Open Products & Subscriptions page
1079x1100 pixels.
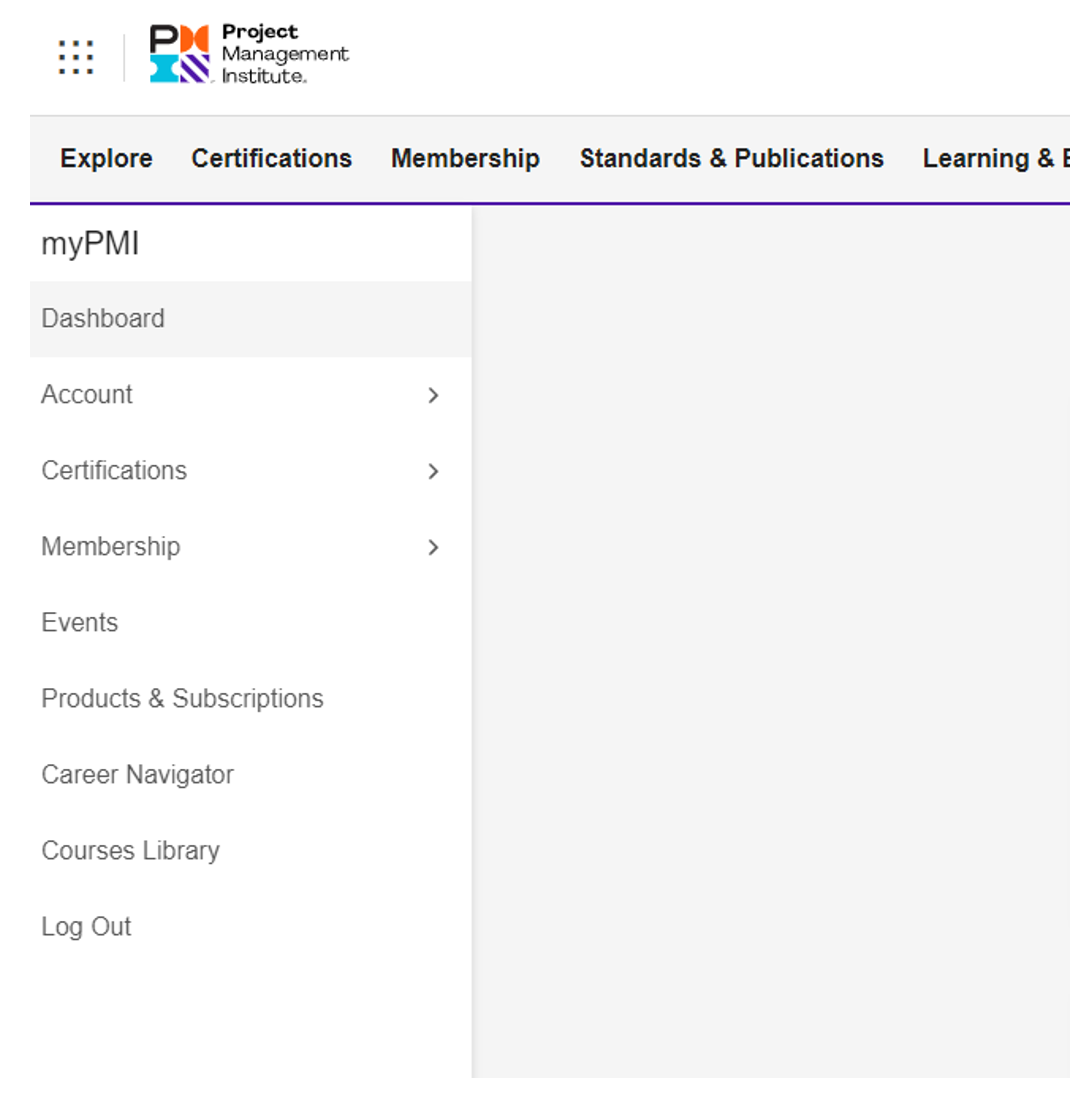click(x=250, y=699)
